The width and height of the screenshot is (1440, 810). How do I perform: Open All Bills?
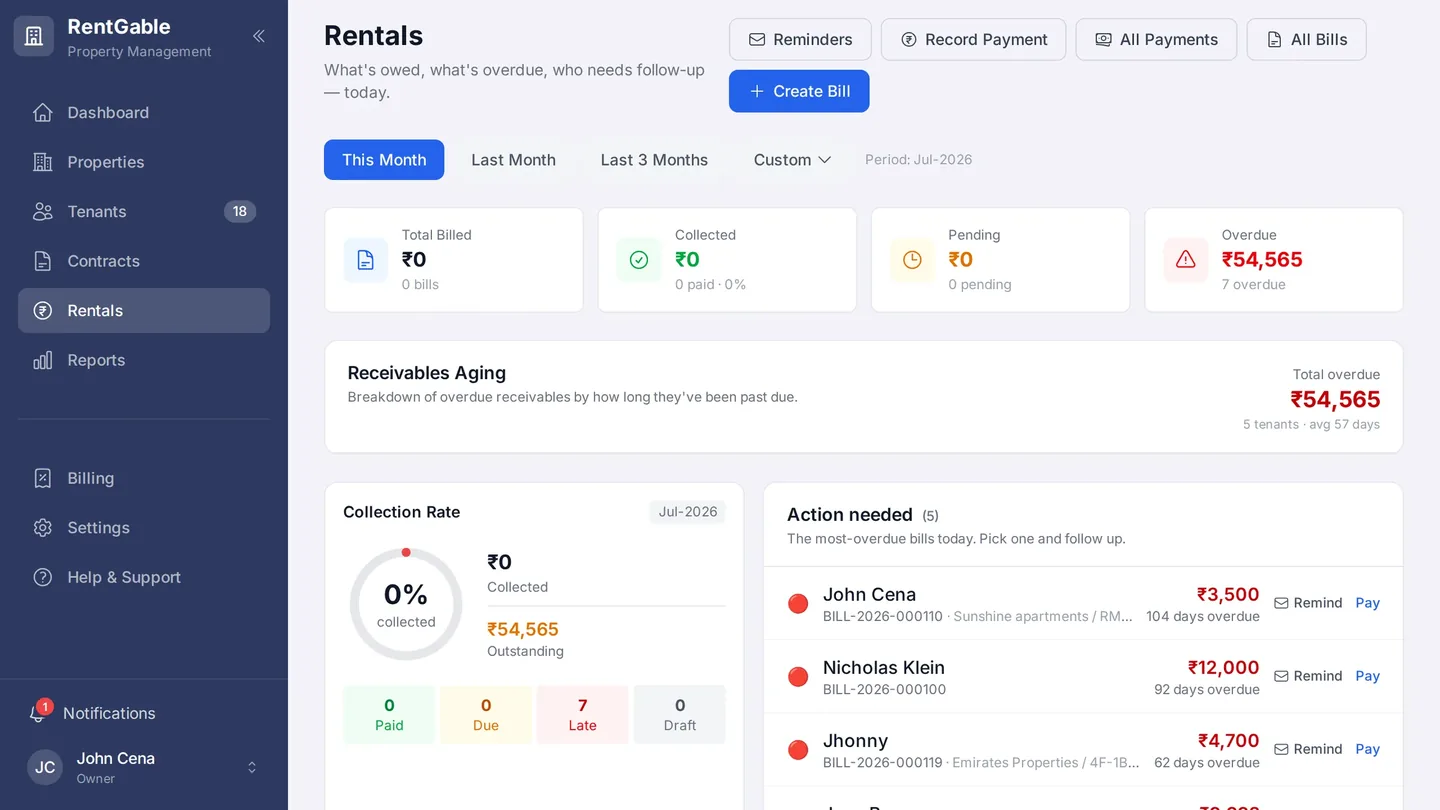[x=1306, y=40]
